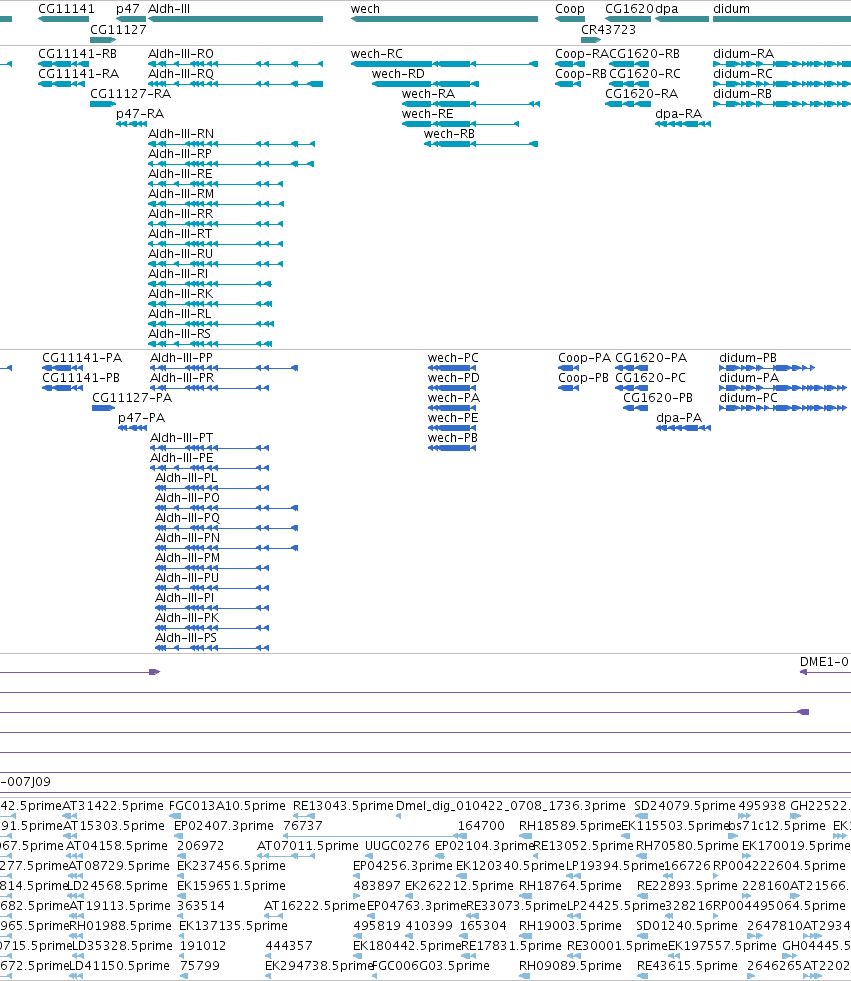Select transcript CG11127-RA
This screenshot has height=981, width=851.
point(103,104)
